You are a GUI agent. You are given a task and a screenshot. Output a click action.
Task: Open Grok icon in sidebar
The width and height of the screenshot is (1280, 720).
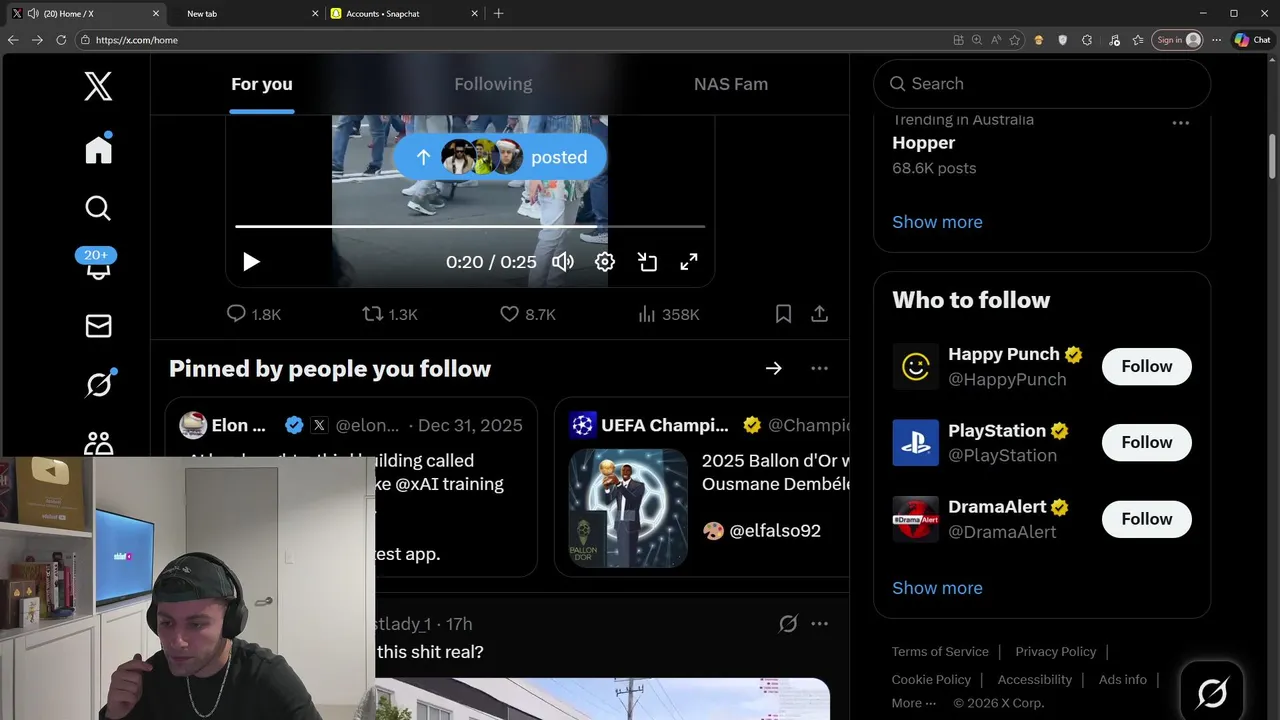pyautogui.click(x=99, y=383)
